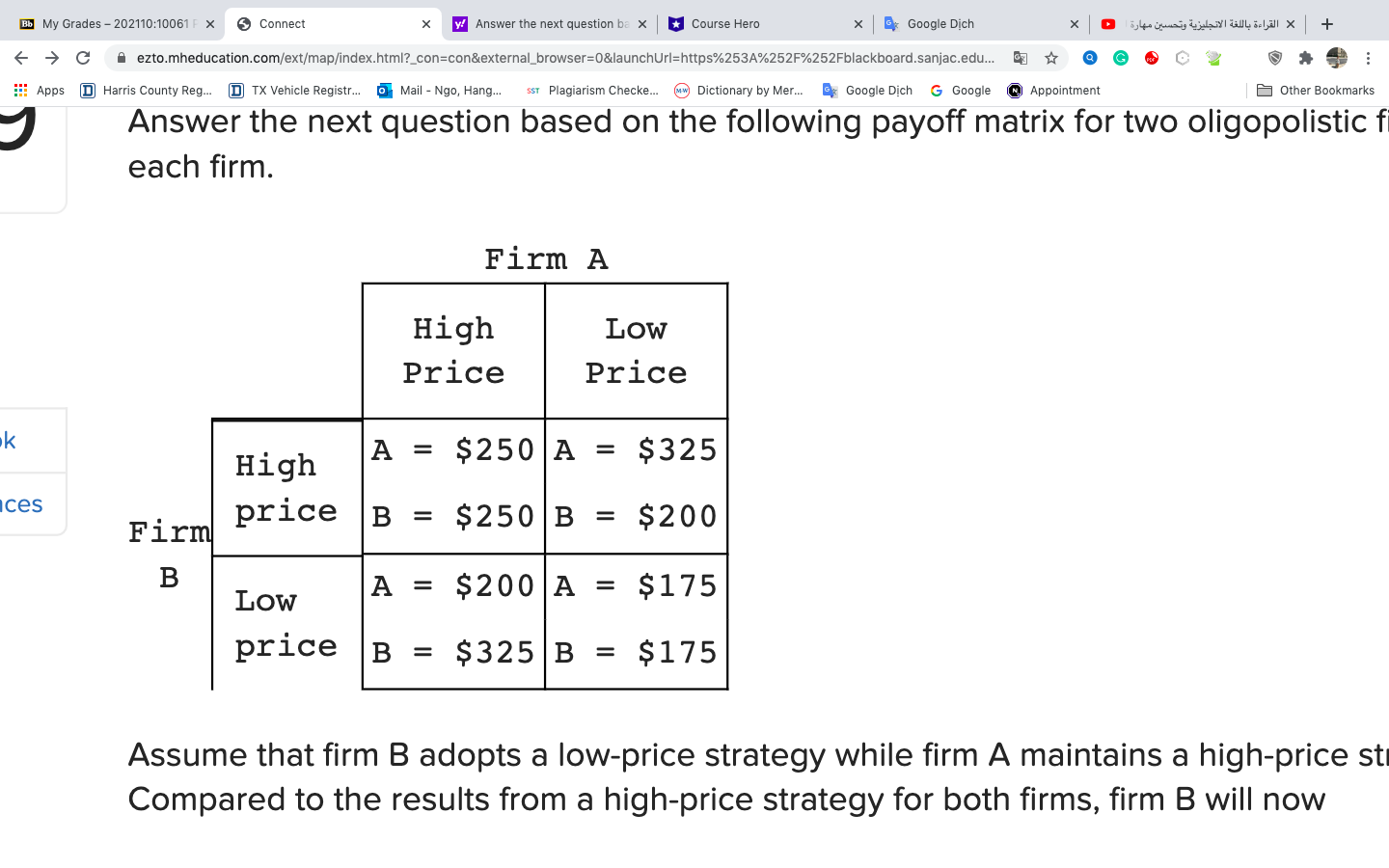This screenshot has width=1389, height=868.
Task: Open the Plagiarism Checker bookmark
Action: (x=594, y=90)
